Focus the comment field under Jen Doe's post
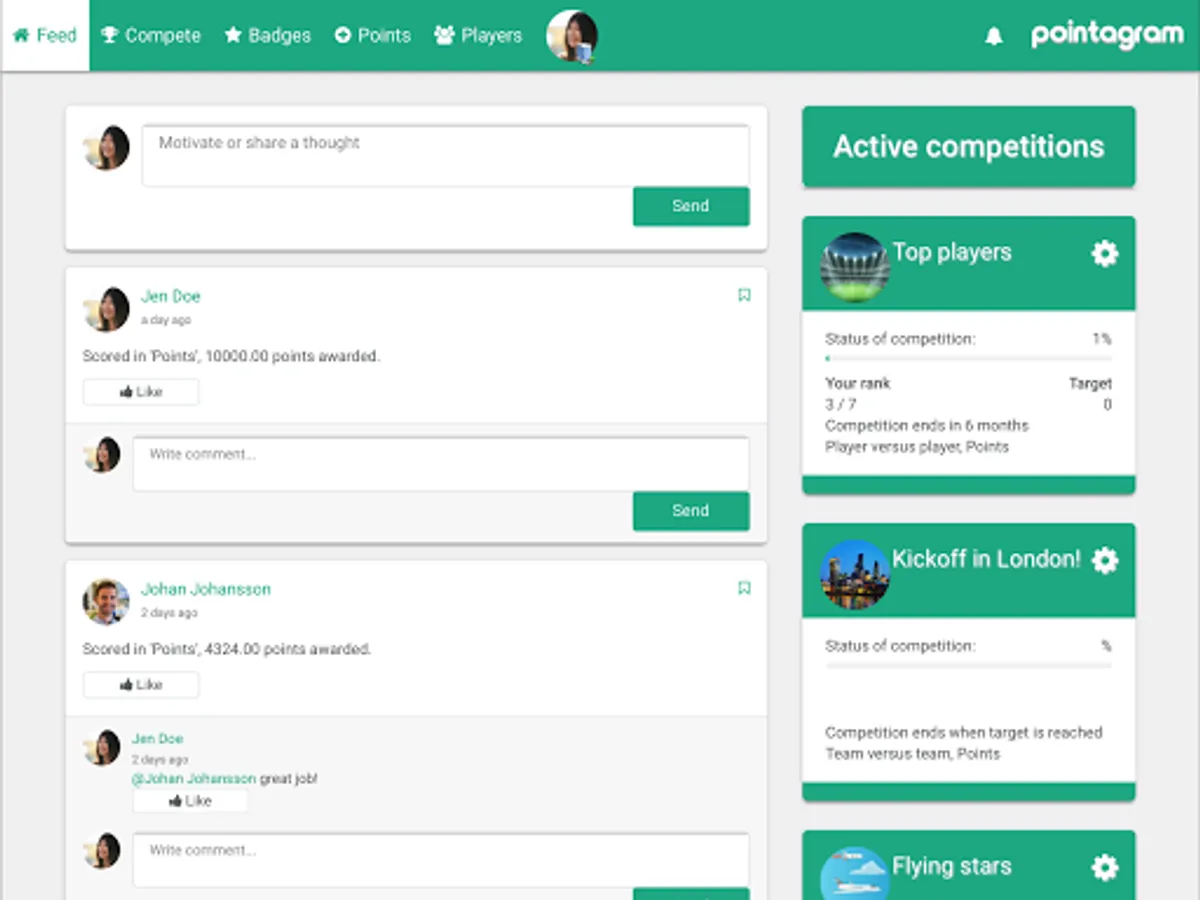Viewport: 1200px width, 900px height. point(441,463)
